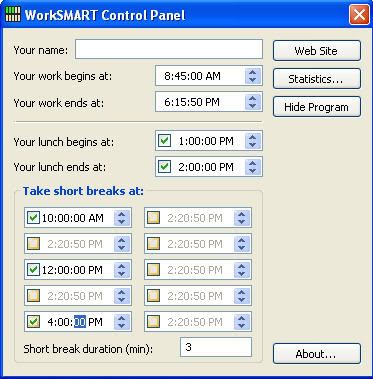Click the Short break duration field
Image resolution: width=373 pixels, height=379 pixels.
coord(216,347)
